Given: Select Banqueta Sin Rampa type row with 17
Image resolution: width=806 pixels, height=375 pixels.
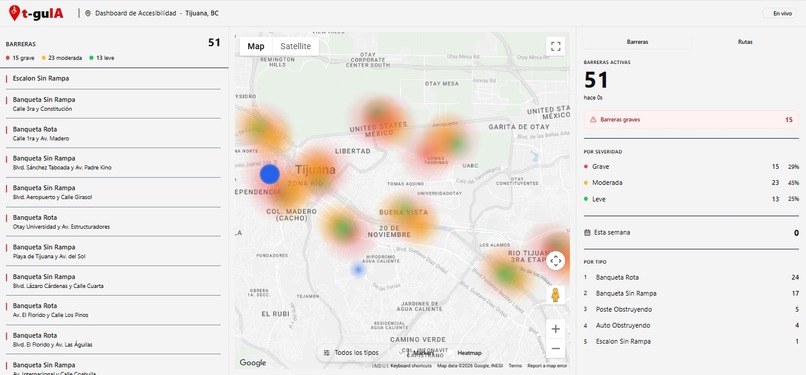Looking at the screenshot, I should (691, 293).
